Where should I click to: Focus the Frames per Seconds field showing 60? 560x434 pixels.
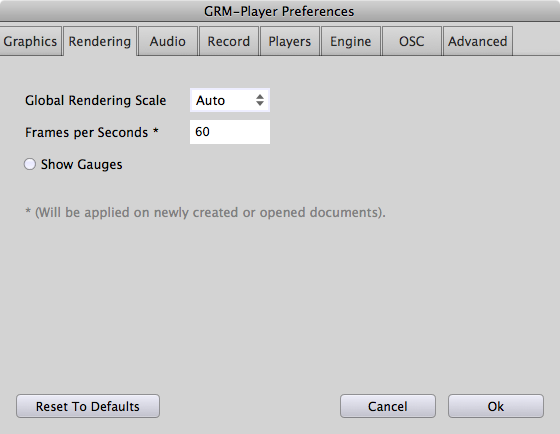click(230, 132)
